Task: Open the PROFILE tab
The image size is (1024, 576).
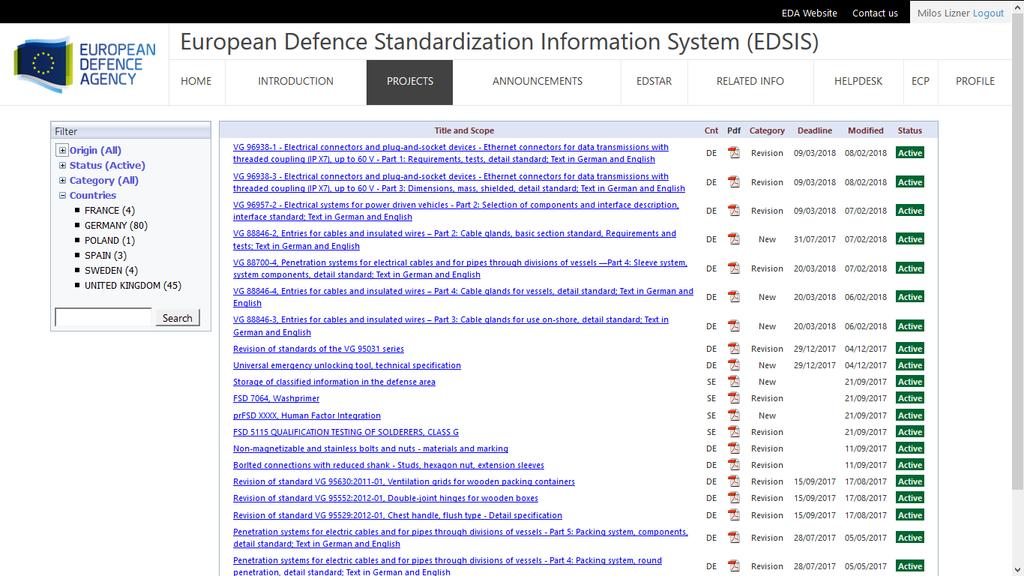Action: (x=975, y=82)
